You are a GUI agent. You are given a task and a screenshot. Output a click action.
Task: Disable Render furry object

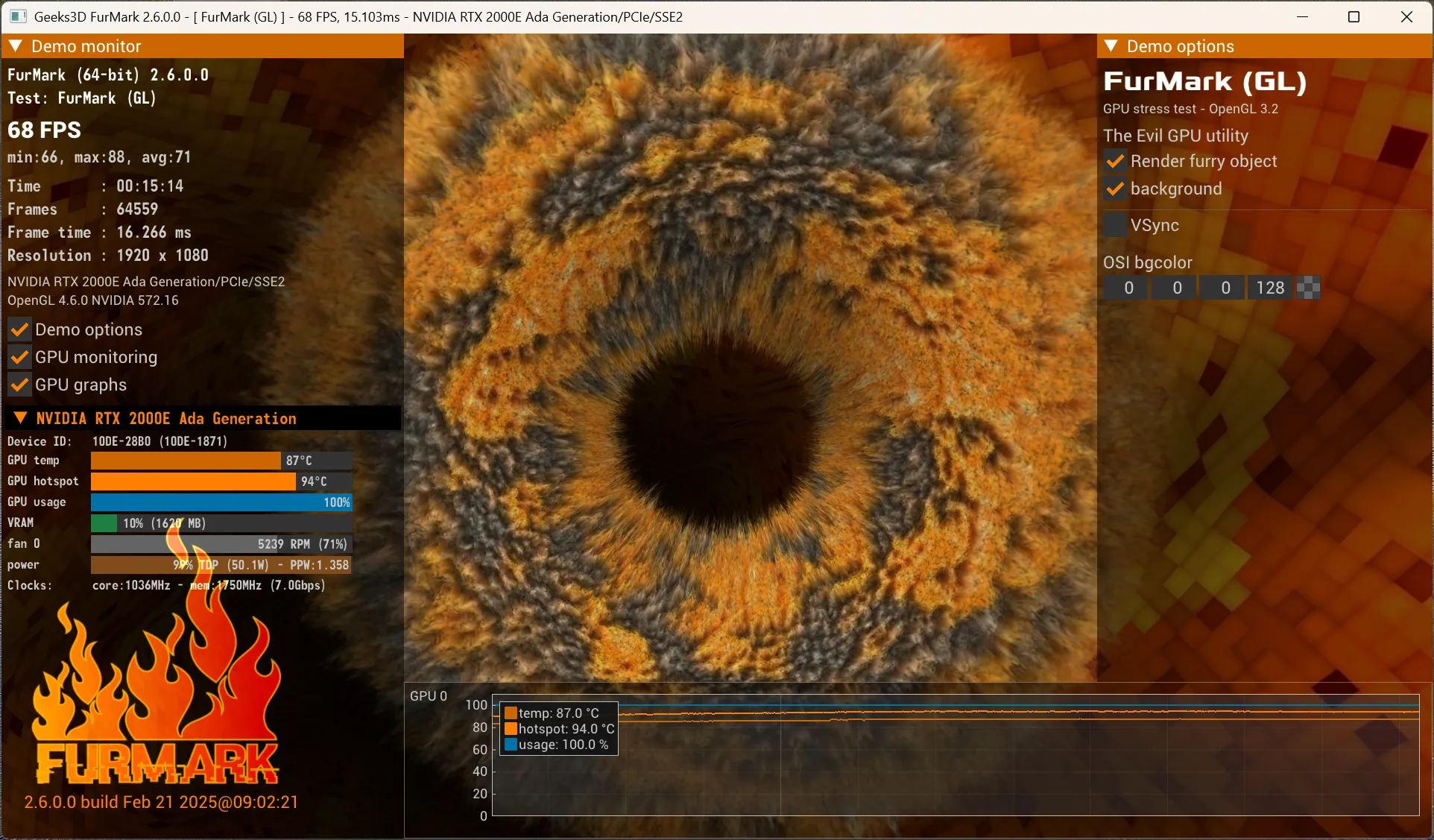(1115, 161)
